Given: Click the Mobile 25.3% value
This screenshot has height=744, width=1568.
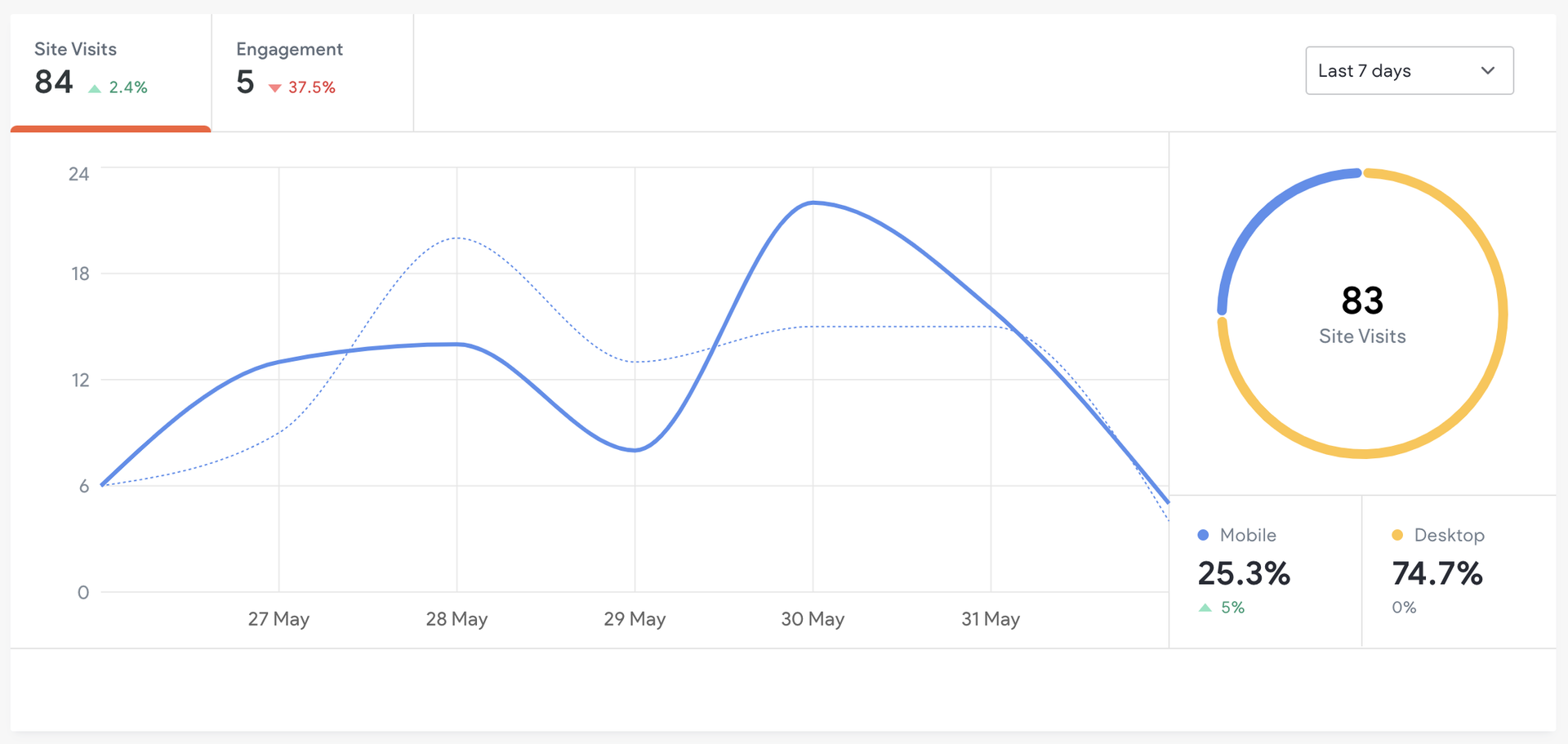Looking at the screenshot, I should click(1244, 573).
